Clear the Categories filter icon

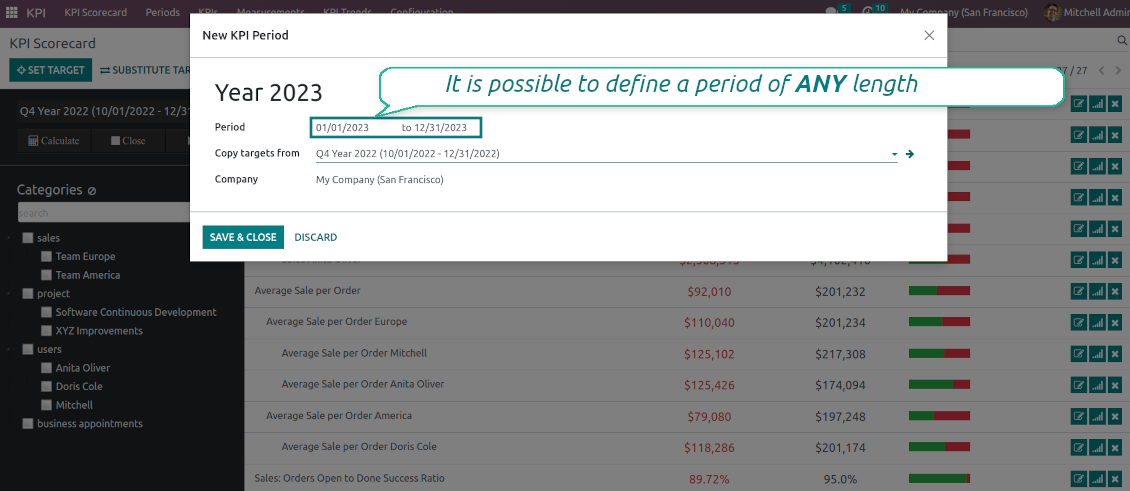coord(92,191)
